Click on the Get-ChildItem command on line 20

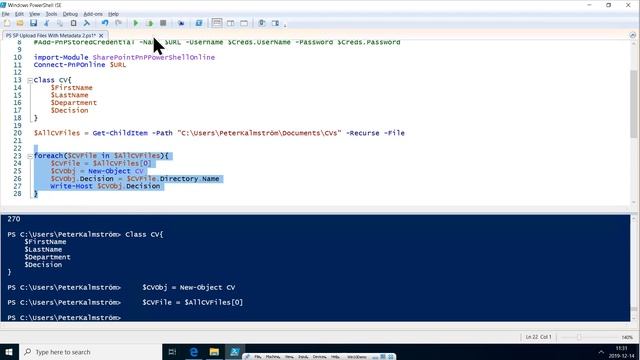click(x=120, y=133)
